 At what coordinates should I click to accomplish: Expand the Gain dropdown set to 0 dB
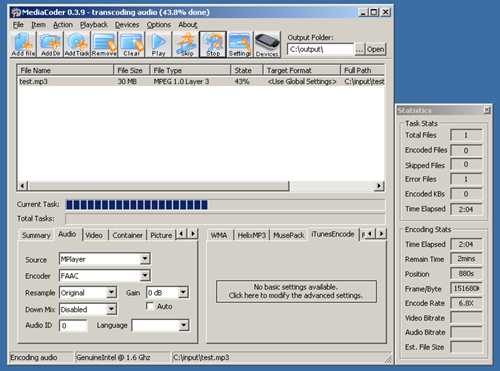tap(183, 292)
